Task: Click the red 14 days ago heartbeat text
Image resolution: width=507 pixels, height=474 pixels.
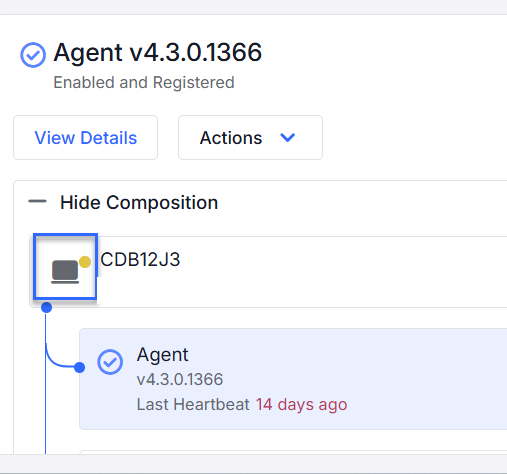Action: [301, 404]
